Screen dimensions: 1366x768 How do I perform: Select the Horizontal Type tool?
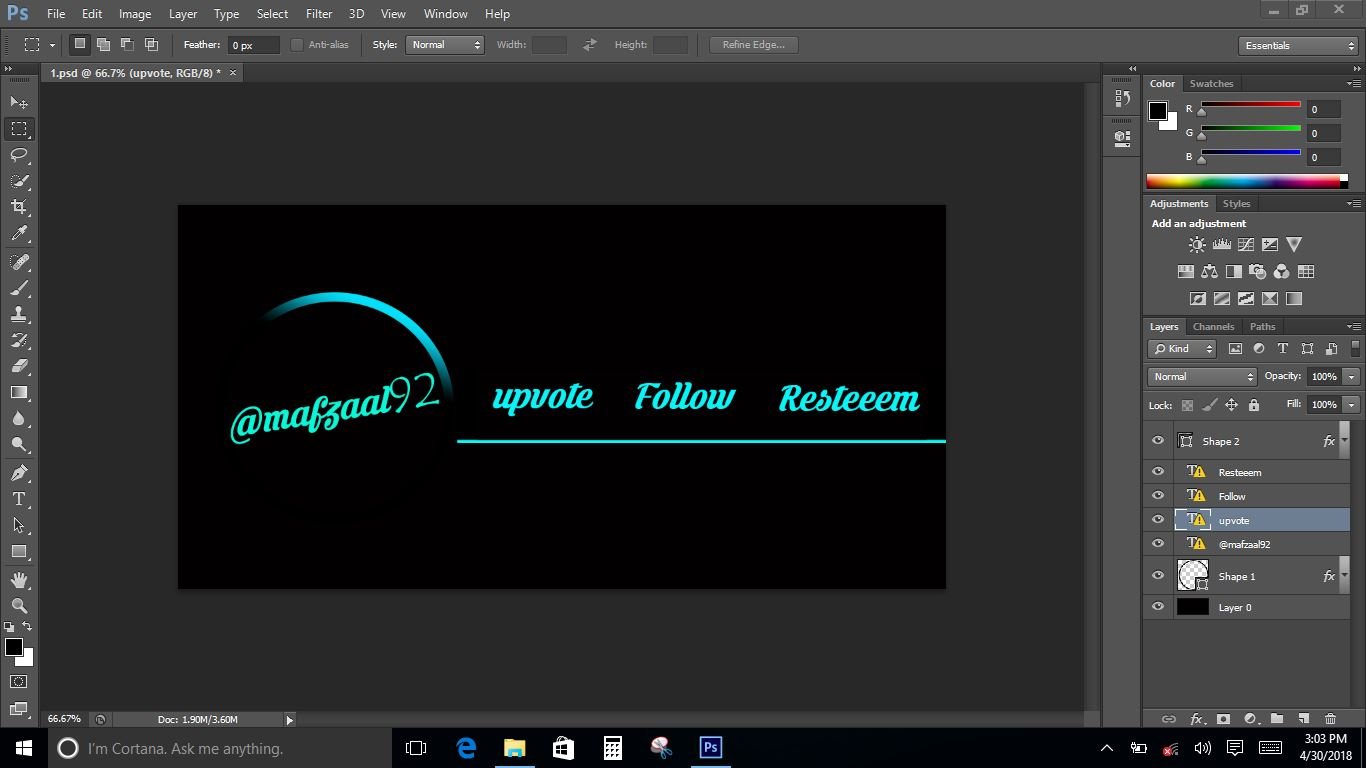(19, 499)
